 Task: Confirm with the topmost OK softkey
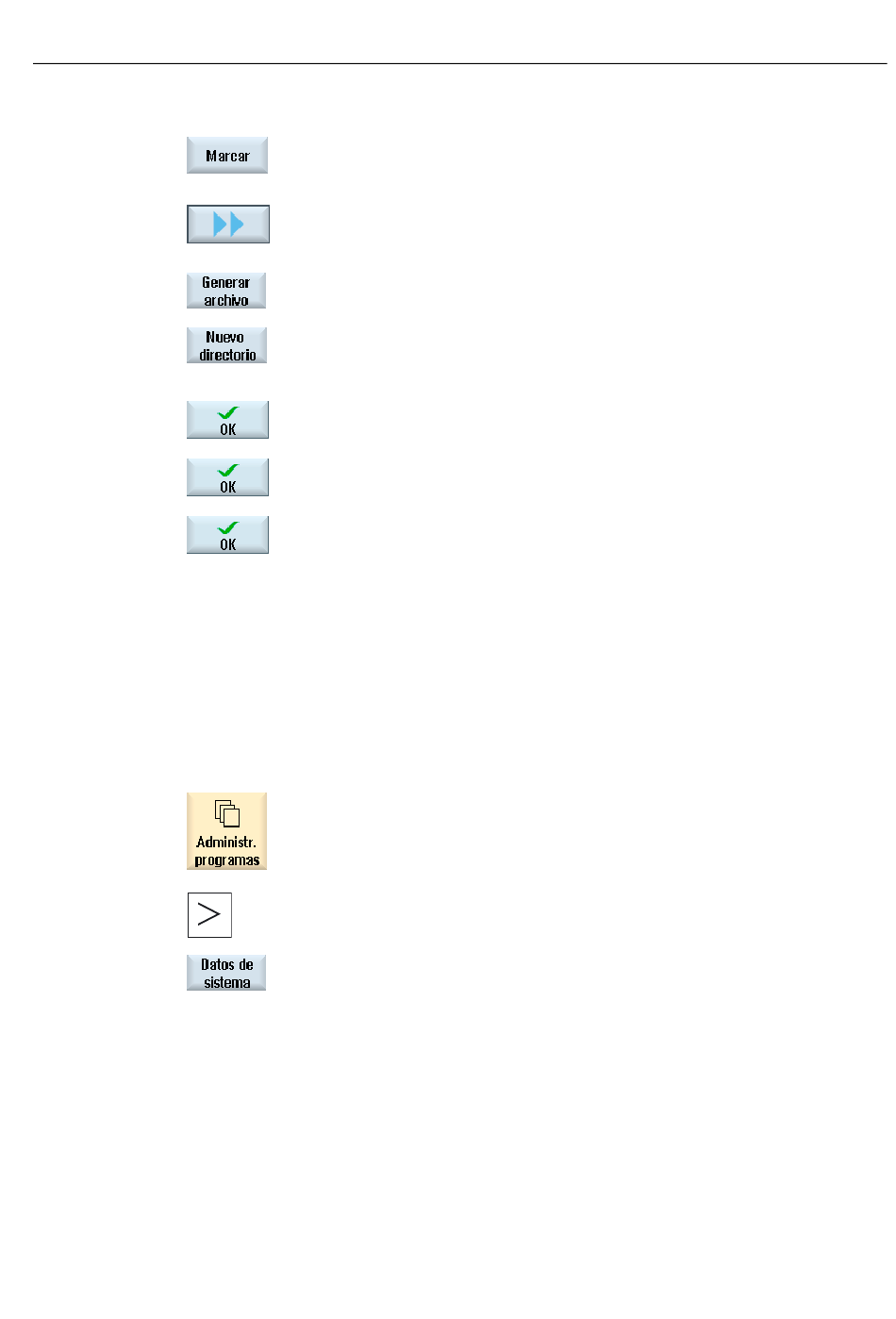227,420
